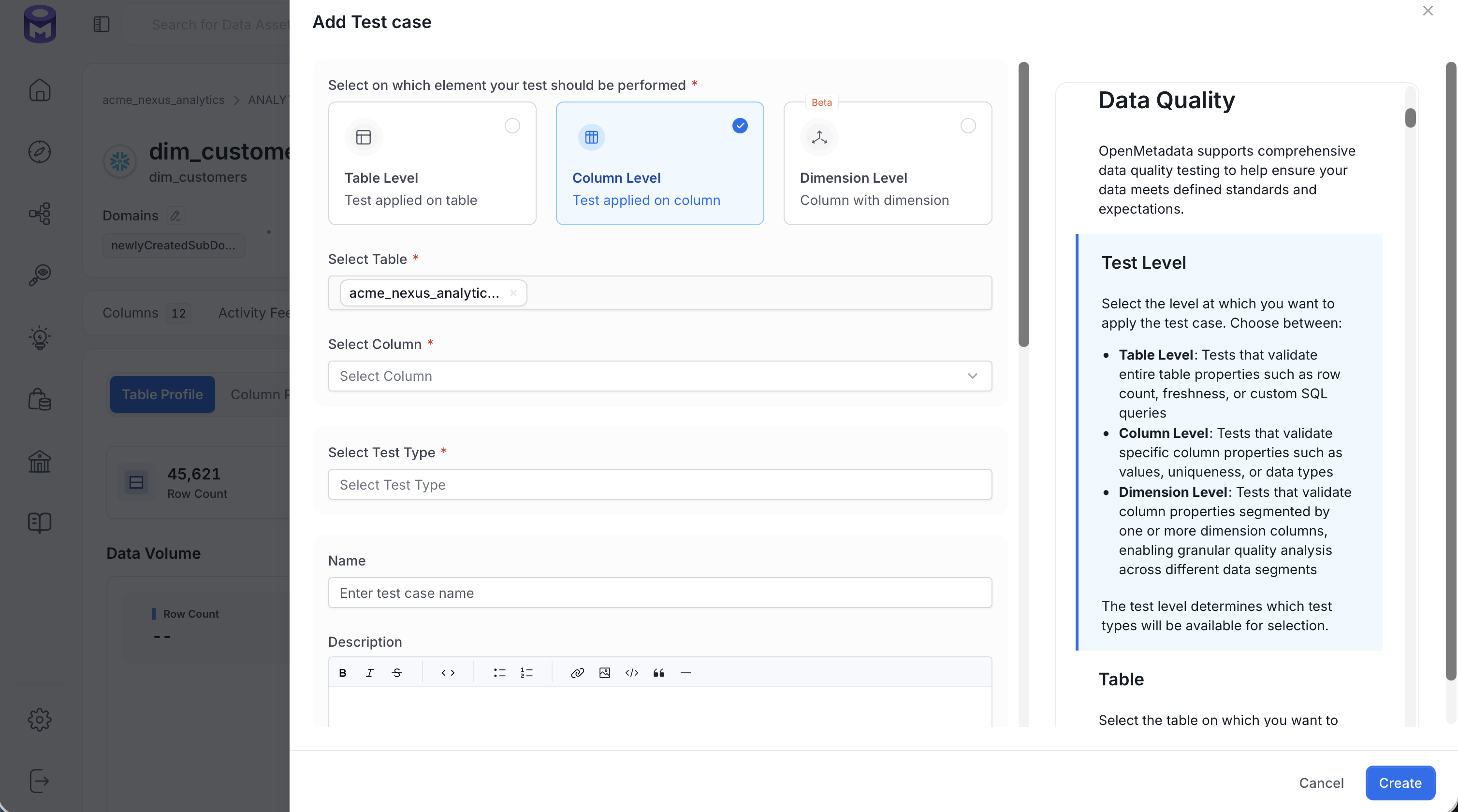Insert horizontal rule in Description toolbar

(686, 673)
